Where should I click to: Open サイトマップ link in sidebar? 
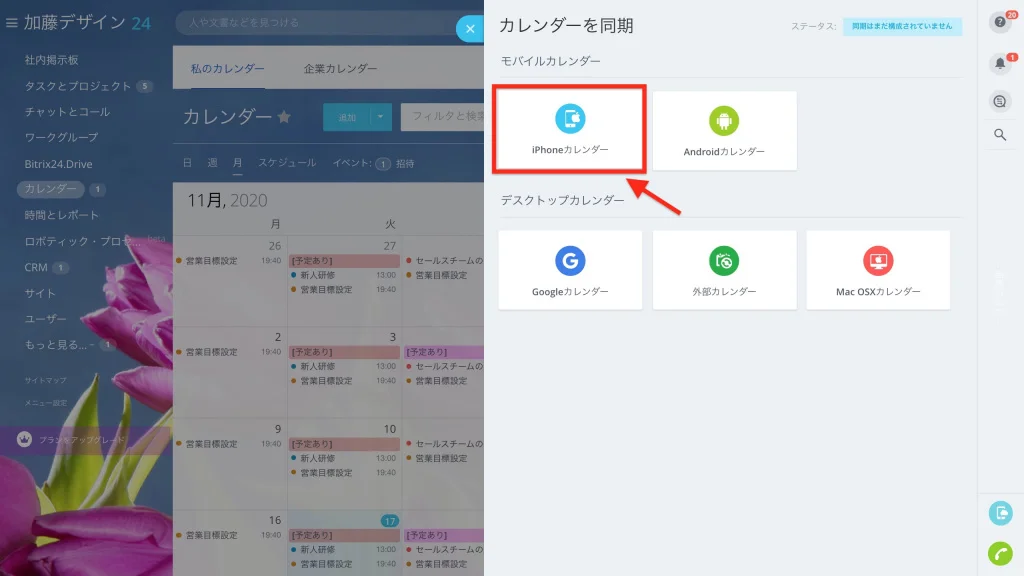point(46,380)
